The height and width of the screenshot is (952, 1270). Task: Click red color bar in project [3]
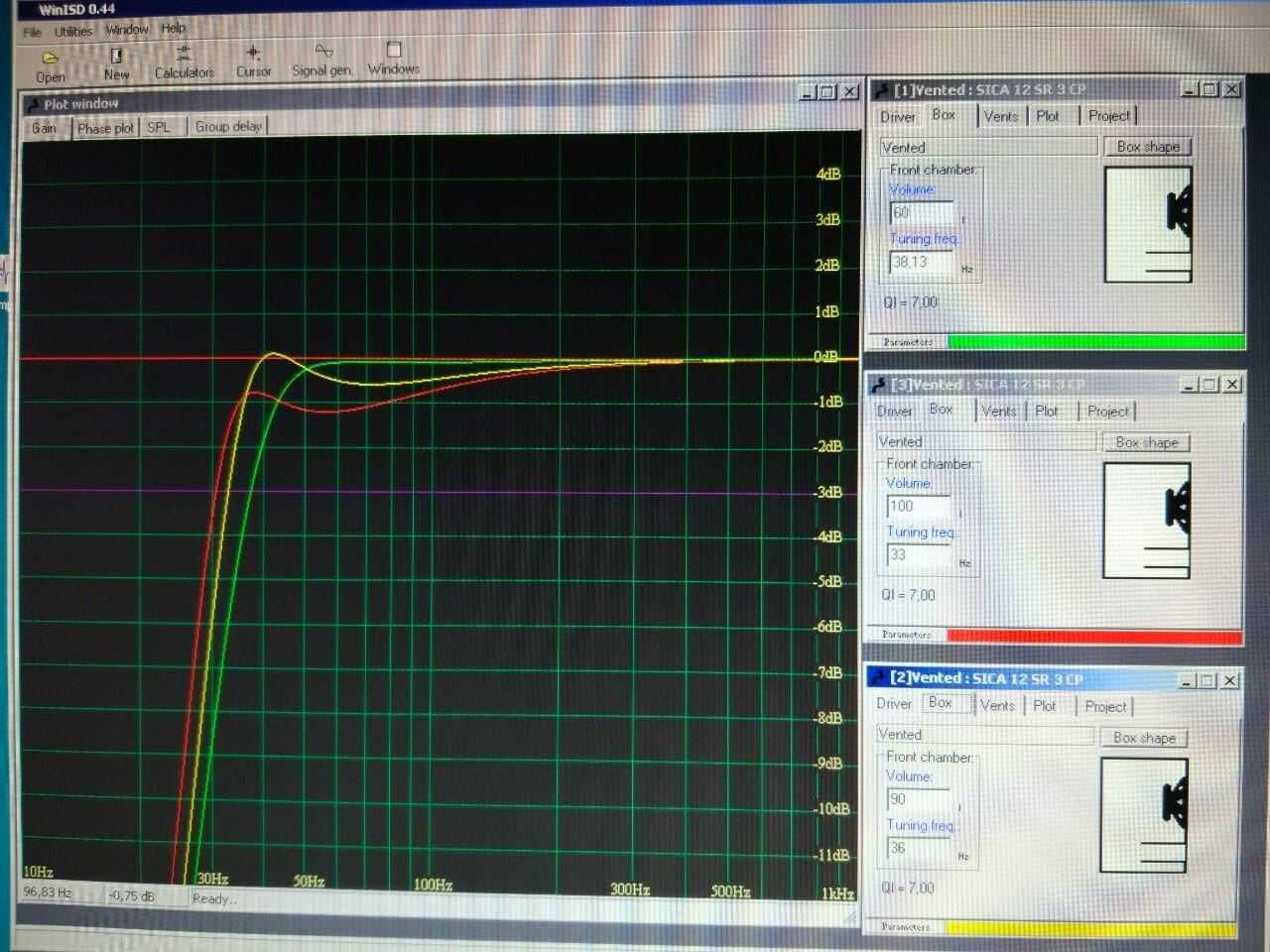[x=1093, y=636]
